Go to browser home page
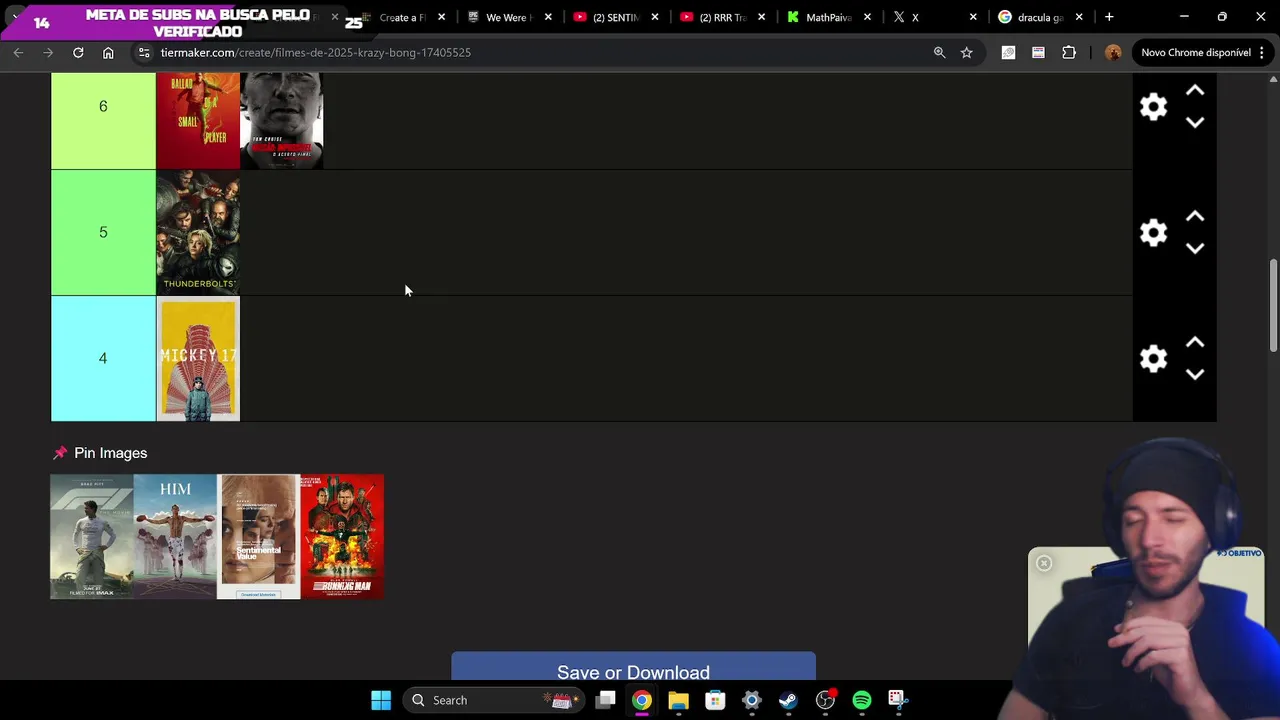Image resolution: width=1280 pixels, height=720 pixels. [108, 52]
